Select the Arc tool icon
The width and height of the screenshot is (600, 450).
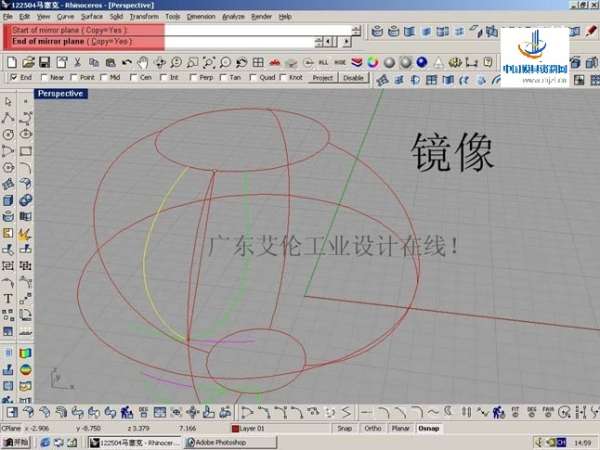8,151
